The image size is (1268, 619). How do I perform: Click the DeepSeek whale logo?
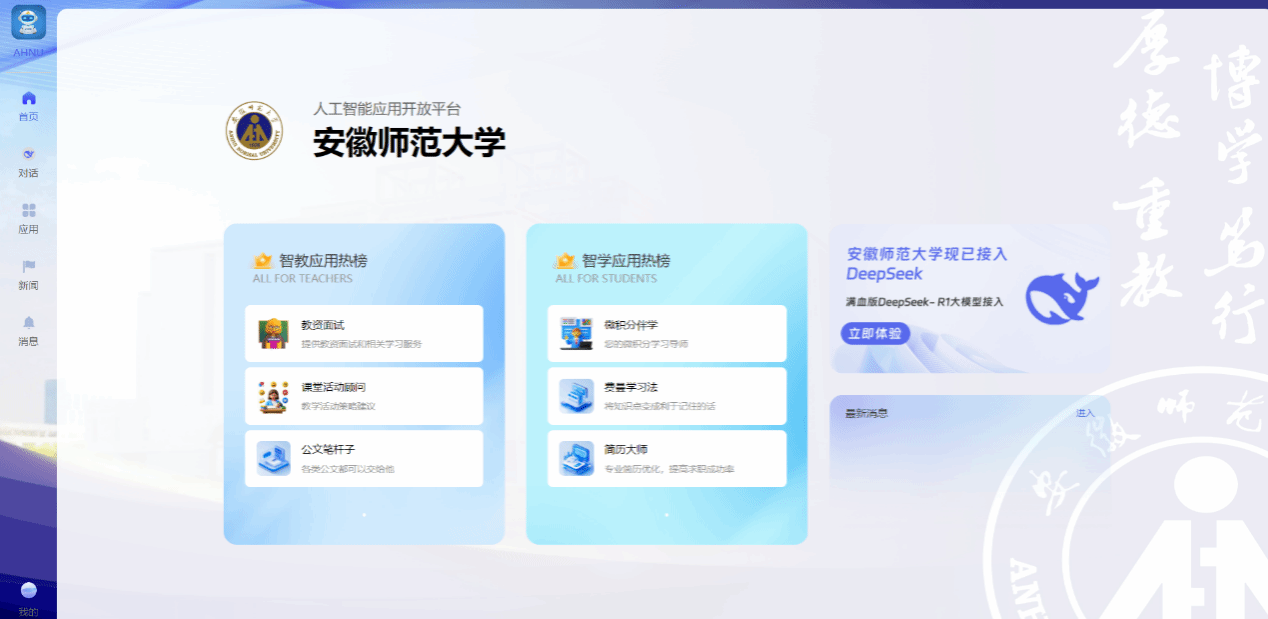pyautogui.click(x=1062, y=298)
